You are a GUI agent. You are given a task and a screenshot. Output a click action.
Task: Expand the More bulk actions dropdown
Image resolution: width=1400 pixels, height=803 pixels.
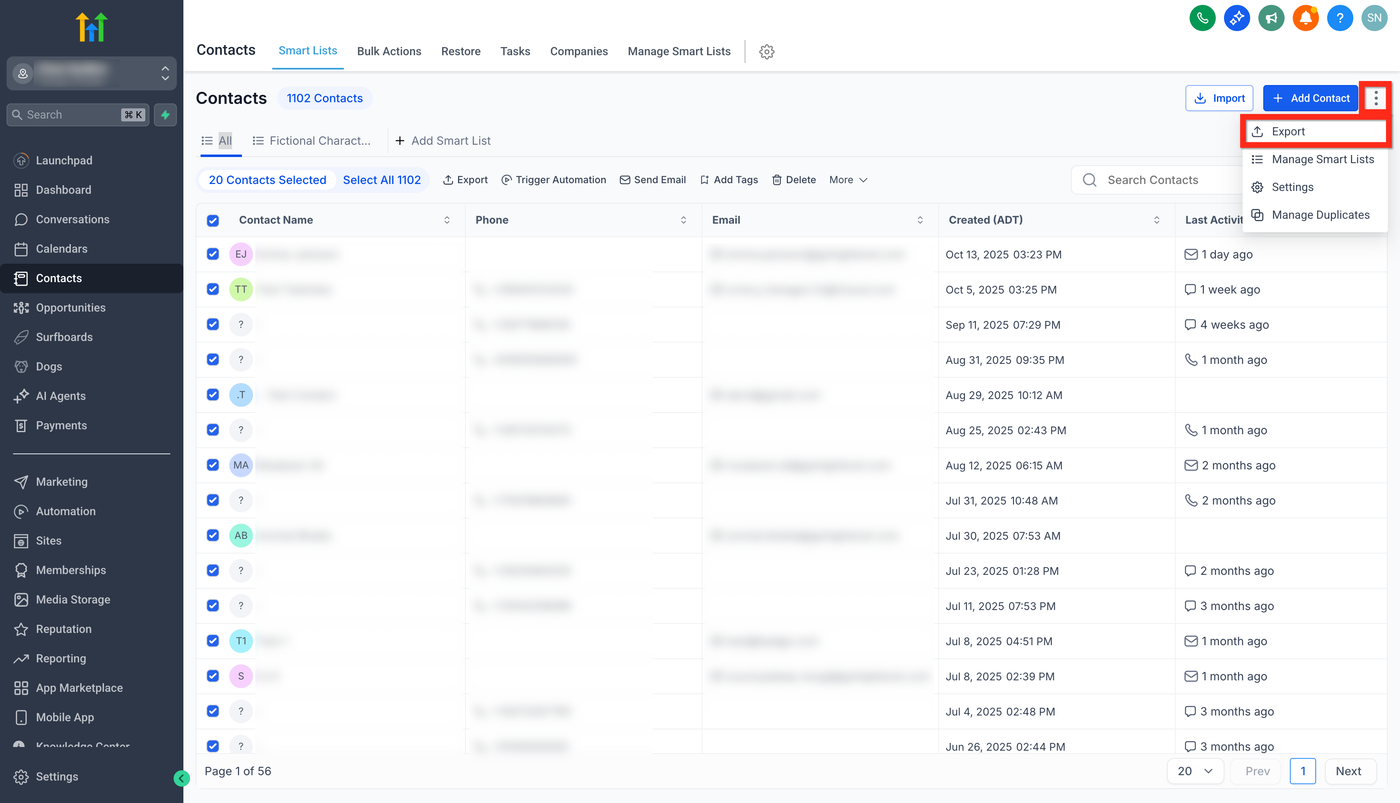(x=848, y=180)
